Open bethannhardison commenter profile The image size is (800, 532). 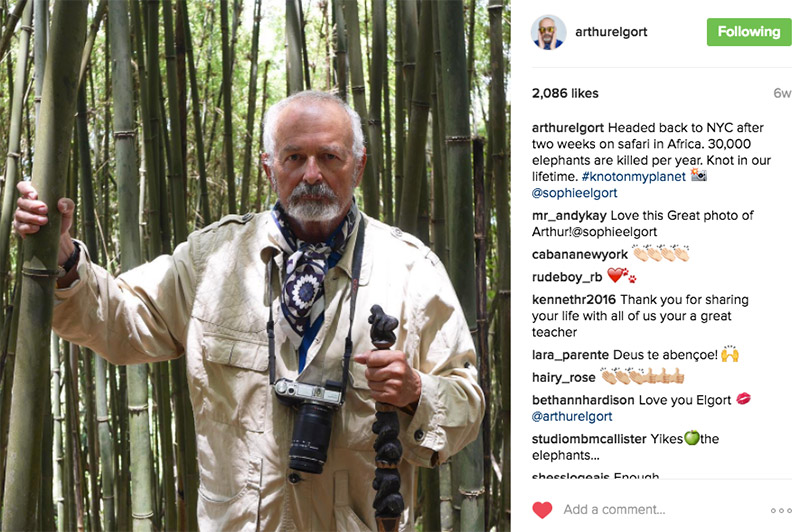(583, 400)
